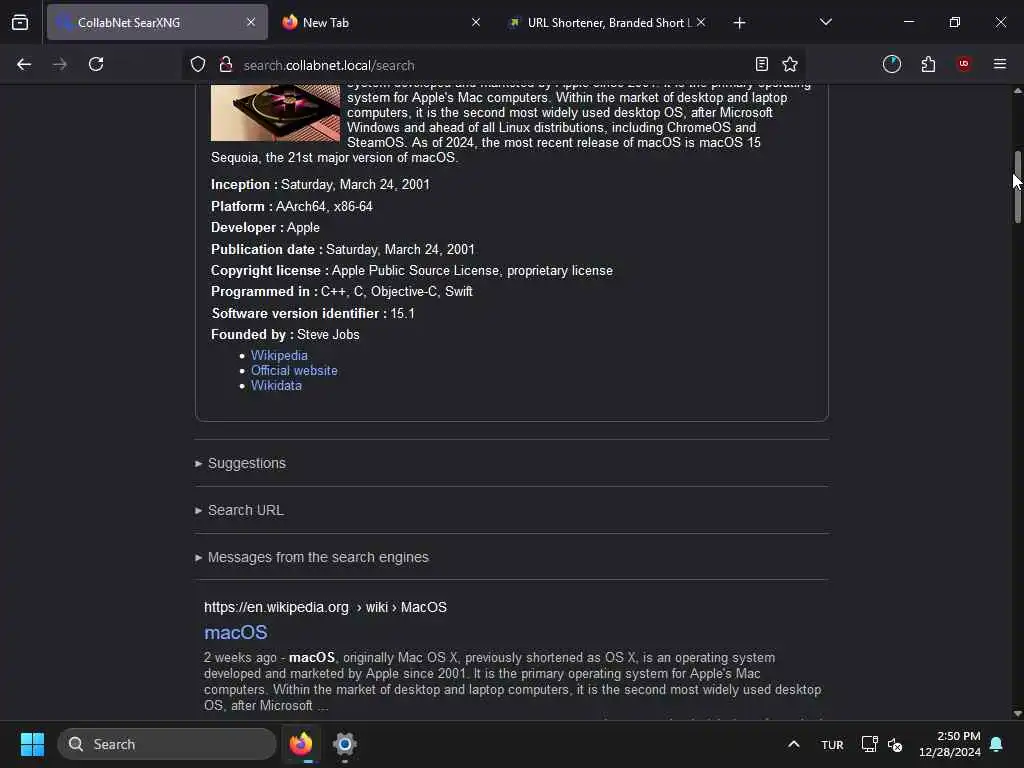Click 'Apple Public Source License' text
The height and width of the screenshot is (768, 1024).
pos(415,270)
